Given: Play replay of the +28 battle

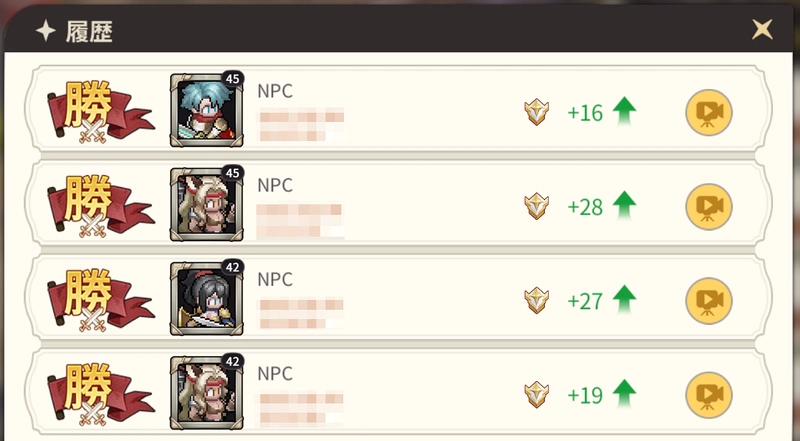Looking at the screenshot, I should tap(709, 207).
